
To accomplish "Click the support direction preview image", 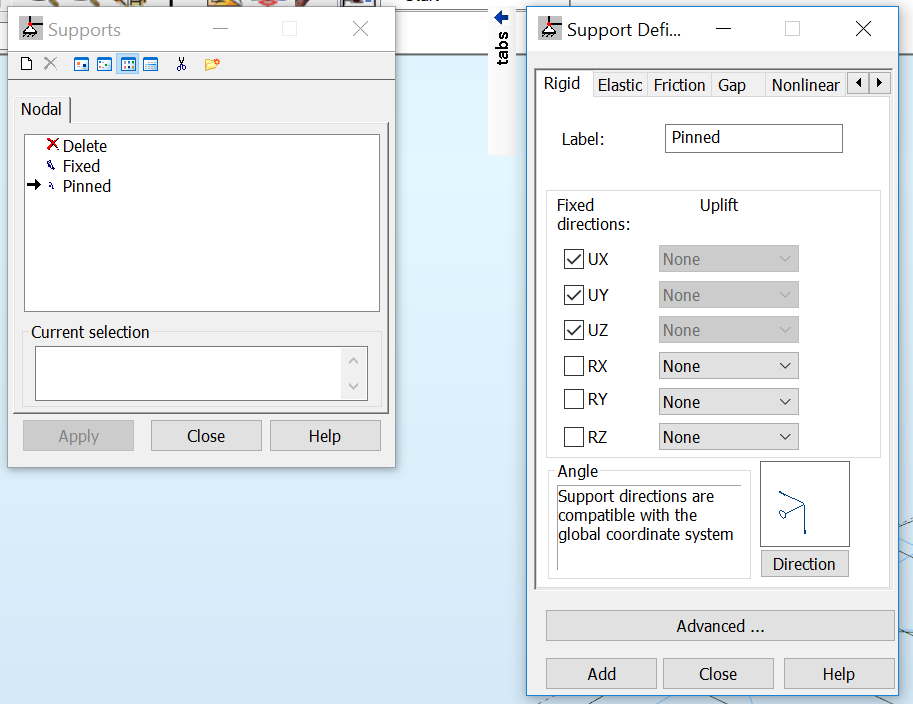I will click(805, 504).
